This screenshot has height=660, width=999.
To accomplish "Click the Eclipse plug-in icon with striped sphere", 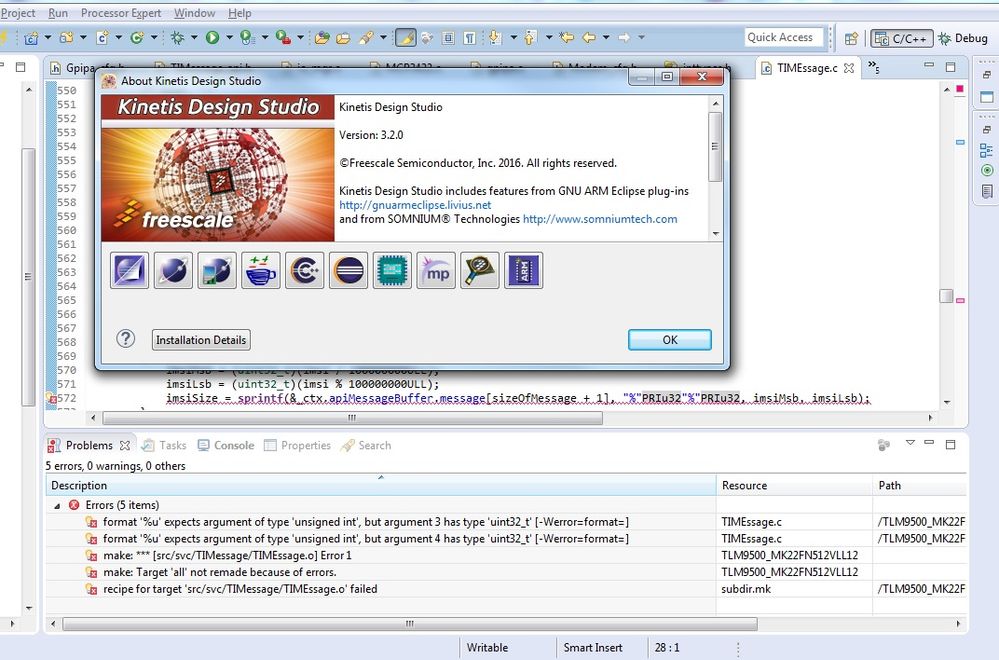I will click(x=349, y=270).
